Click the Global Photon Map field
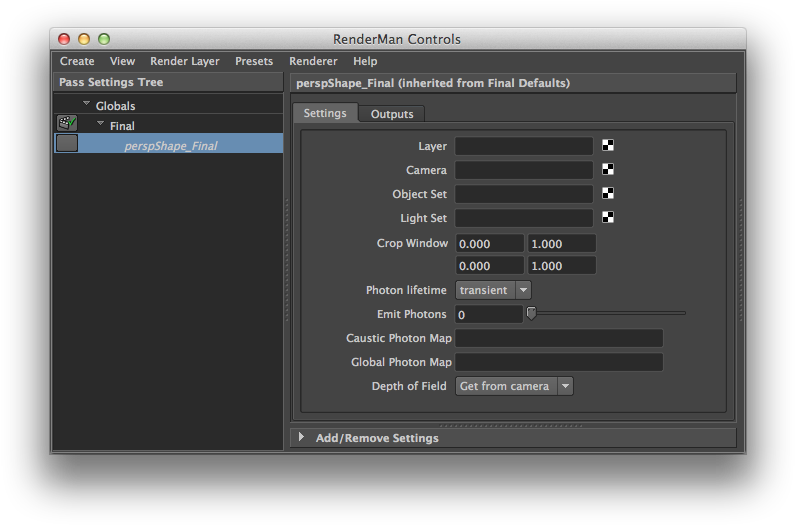 (x=559, y=362)
